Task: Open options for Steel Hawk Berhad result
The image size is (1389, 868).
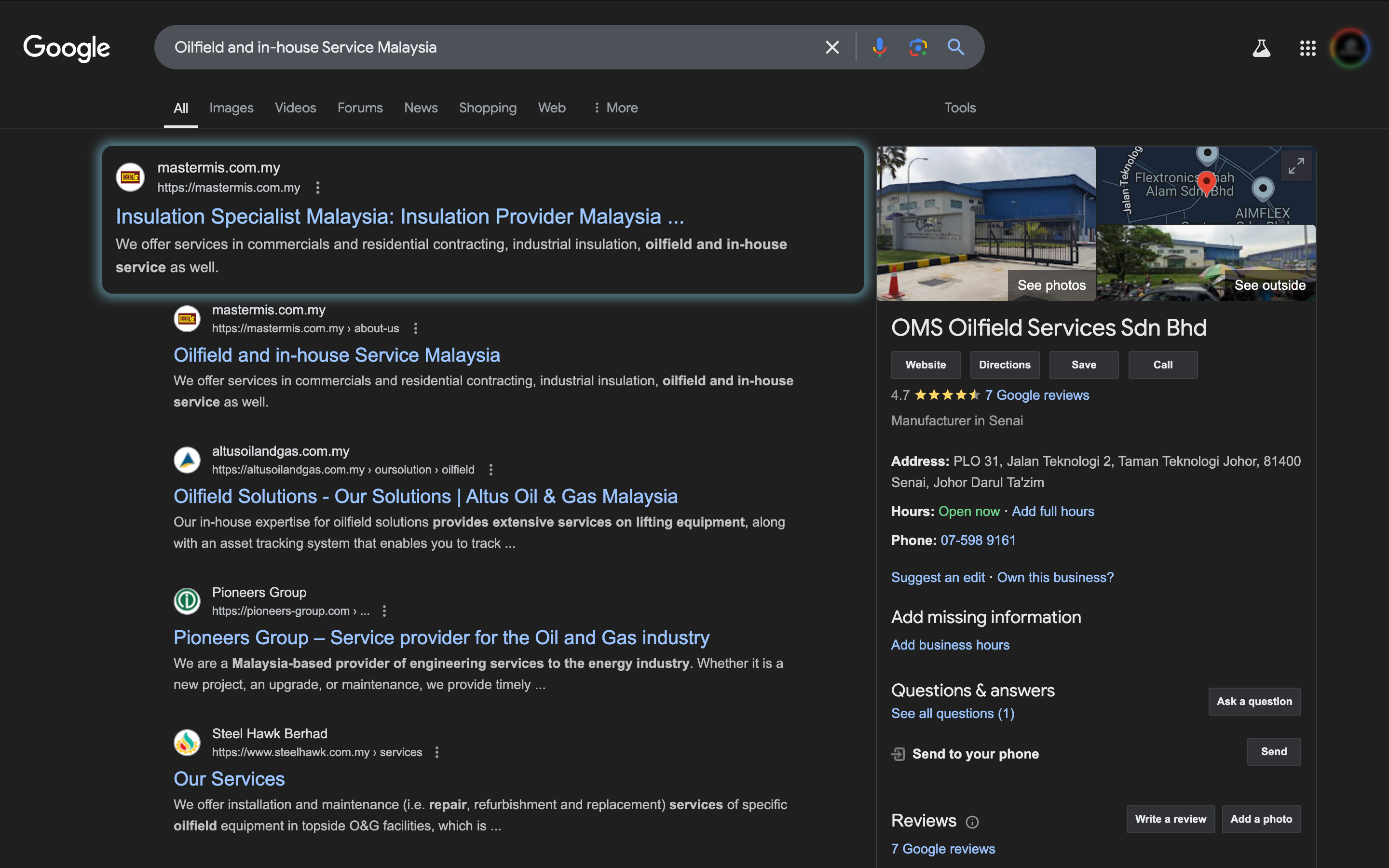Action: [x=437, y=752]
